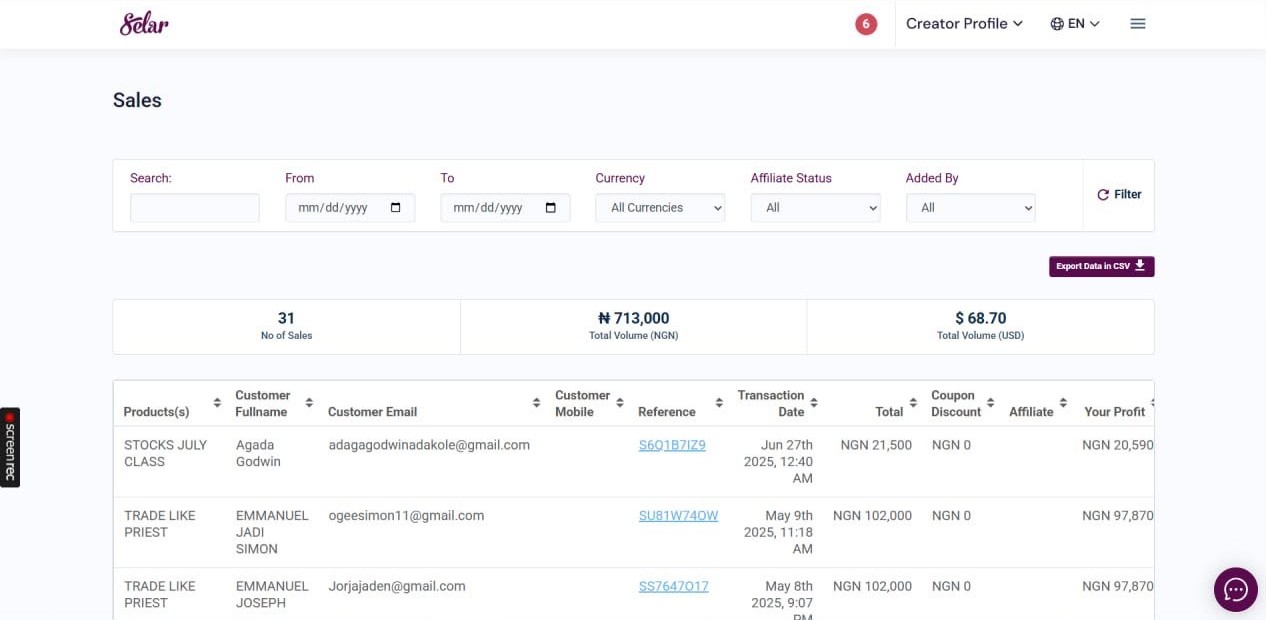1266x620 pixels.
Task: Click the Filter button
Action: coord(1119,195)
